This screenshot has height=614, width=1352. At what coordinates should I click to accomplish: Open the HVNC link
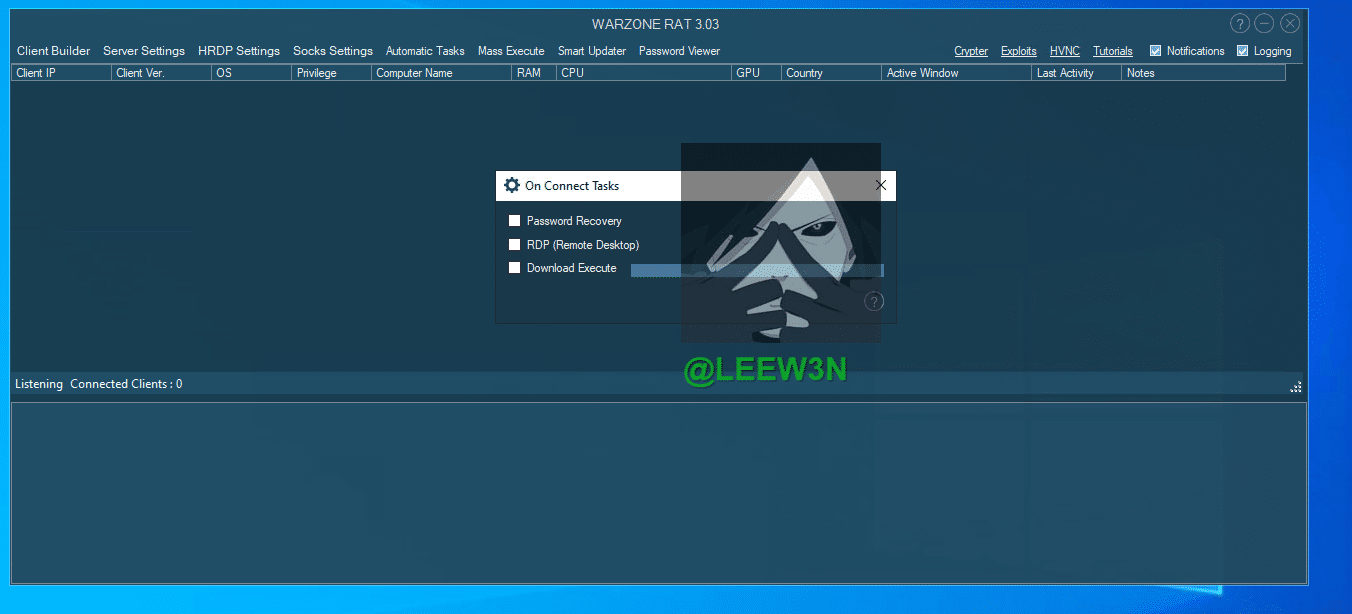coord(1064,51)
